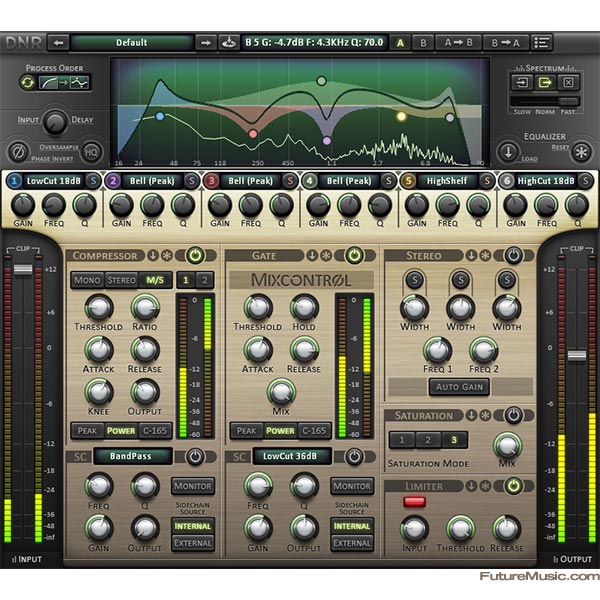600x600 pixels.
Task: Select spectrum output source icon
Action: [545, 82]
